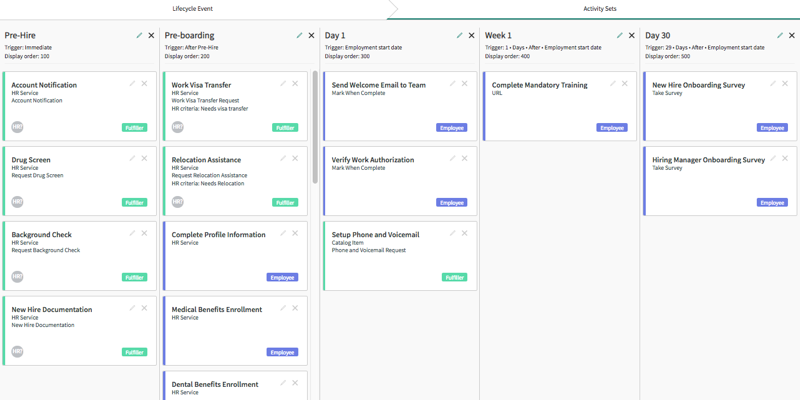Edit the Verify Work Authorization activity
The image size is (800, 400).
point(453,158)
